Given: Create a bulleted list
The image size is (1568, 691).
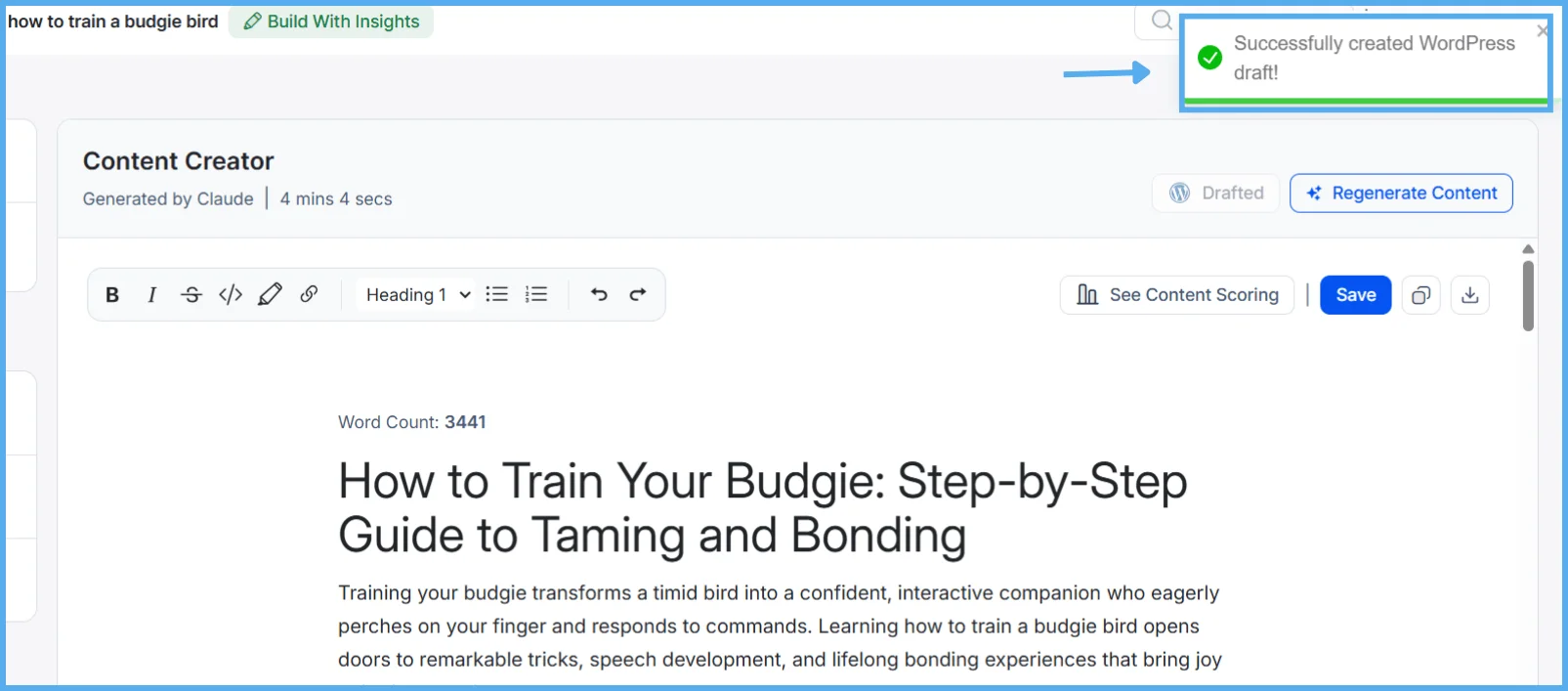Looking at the screenshot, I should 497,294.
